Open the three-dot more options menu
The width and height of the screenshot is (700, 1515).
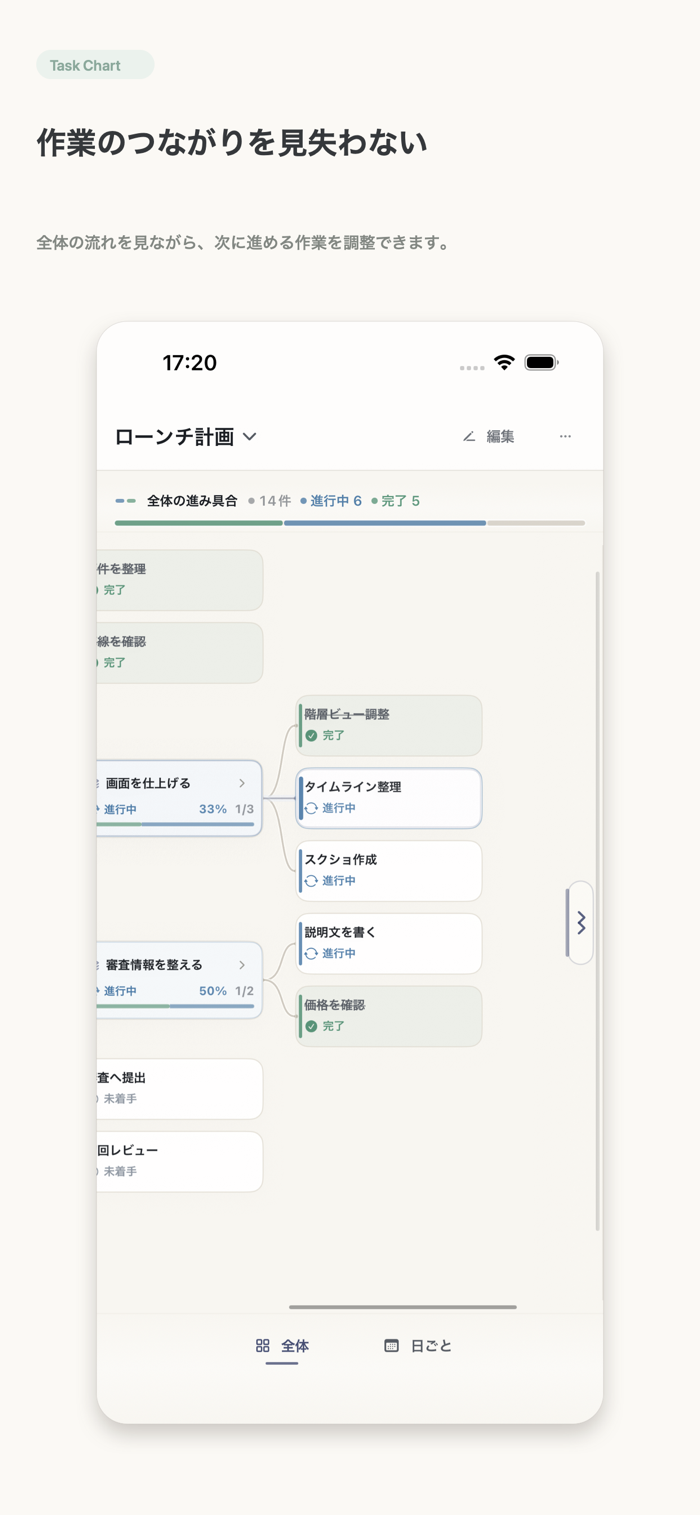(x=565, y=436)
